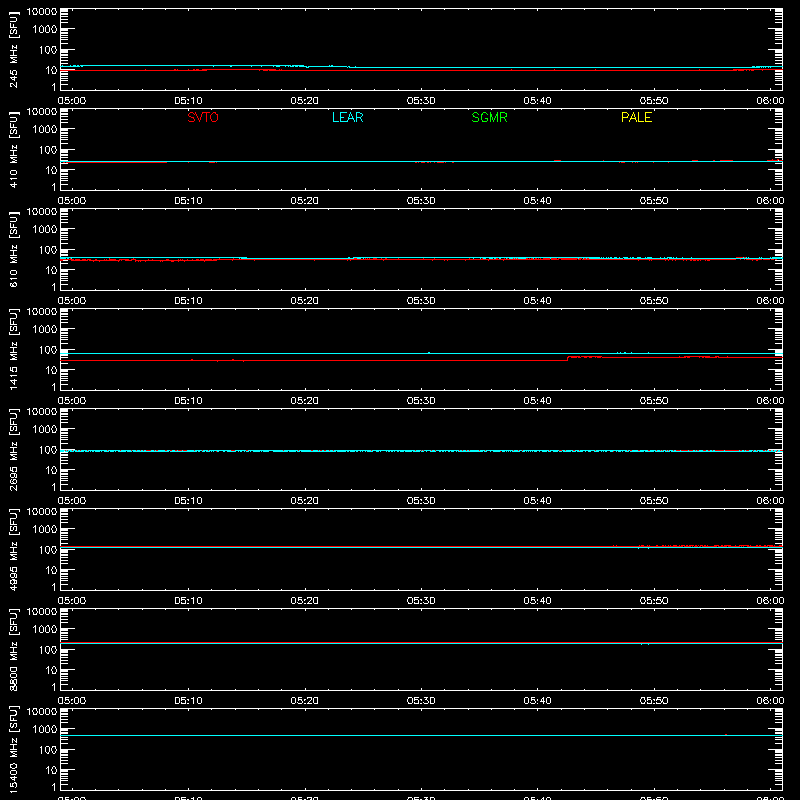Click 05:10 tick label below 8800 MHz panel
This screenshot has width=800, height=800.
188,701
